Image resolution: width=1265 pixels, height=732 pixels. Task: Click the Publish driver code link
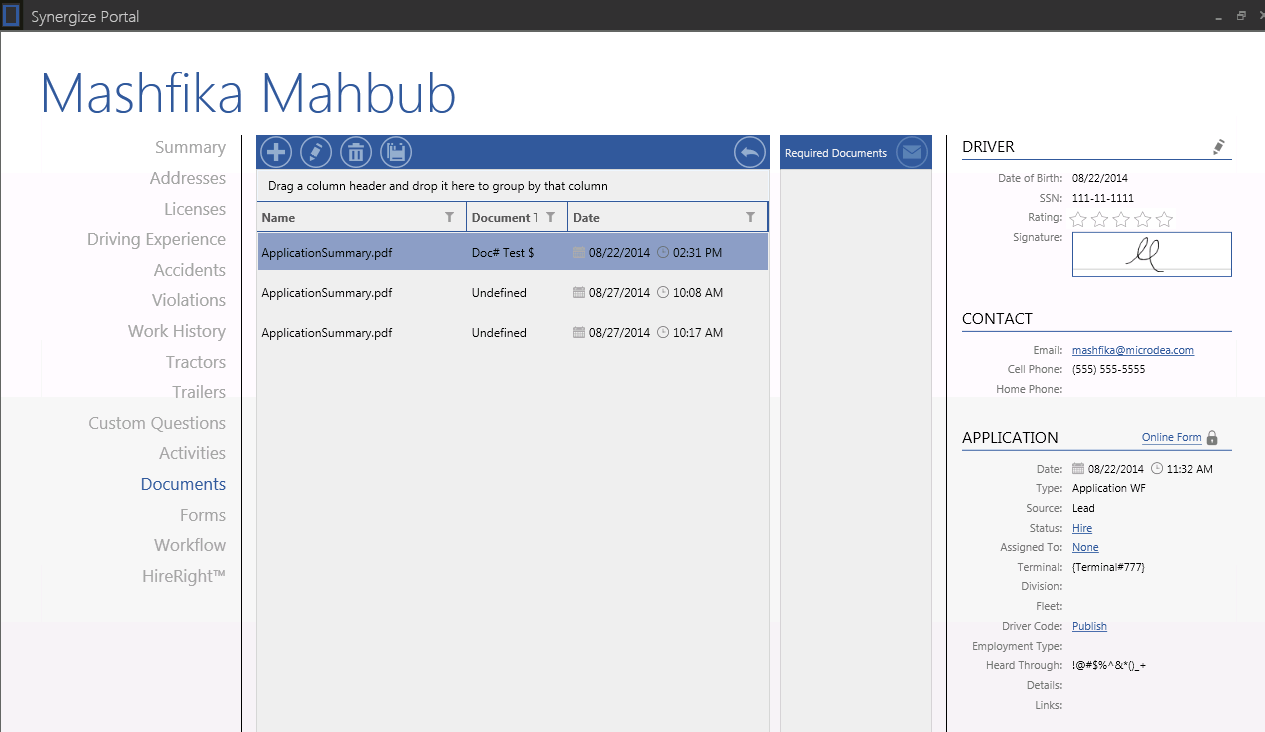coord(1089,626)
